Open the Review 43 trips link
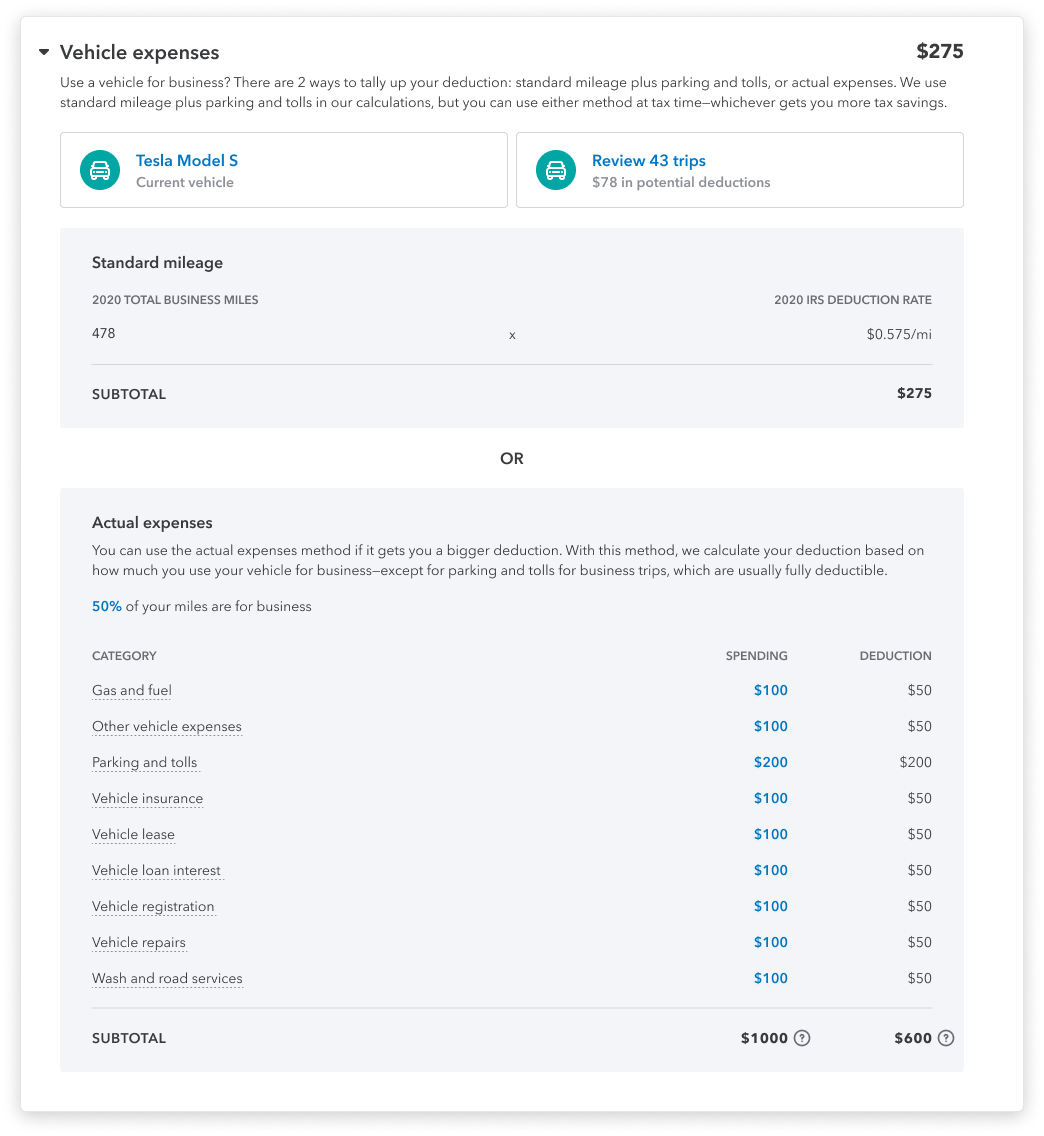This screenshot has width=1044, height=1136. [x=648, y=161]
